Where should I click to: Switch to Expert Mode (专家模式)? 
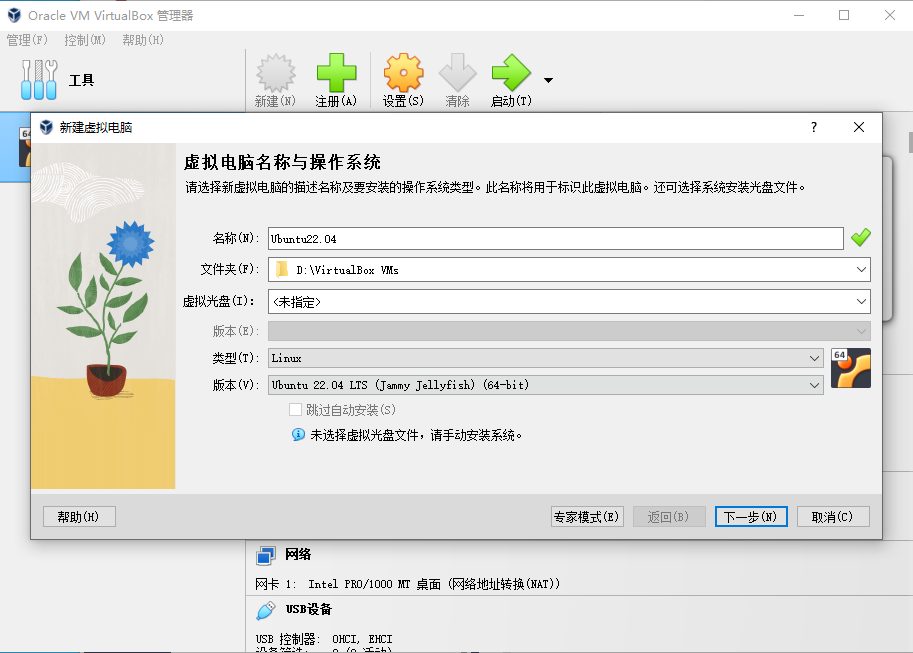[587, 517]
